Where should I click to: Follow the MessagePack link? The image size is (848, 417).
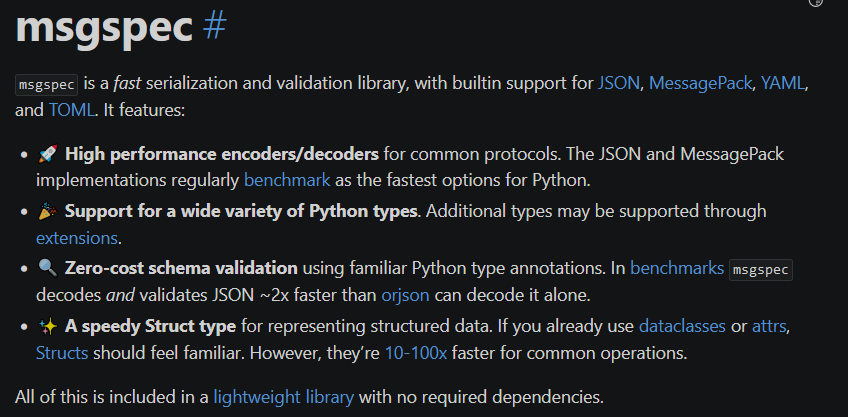[x=700, y=83]
